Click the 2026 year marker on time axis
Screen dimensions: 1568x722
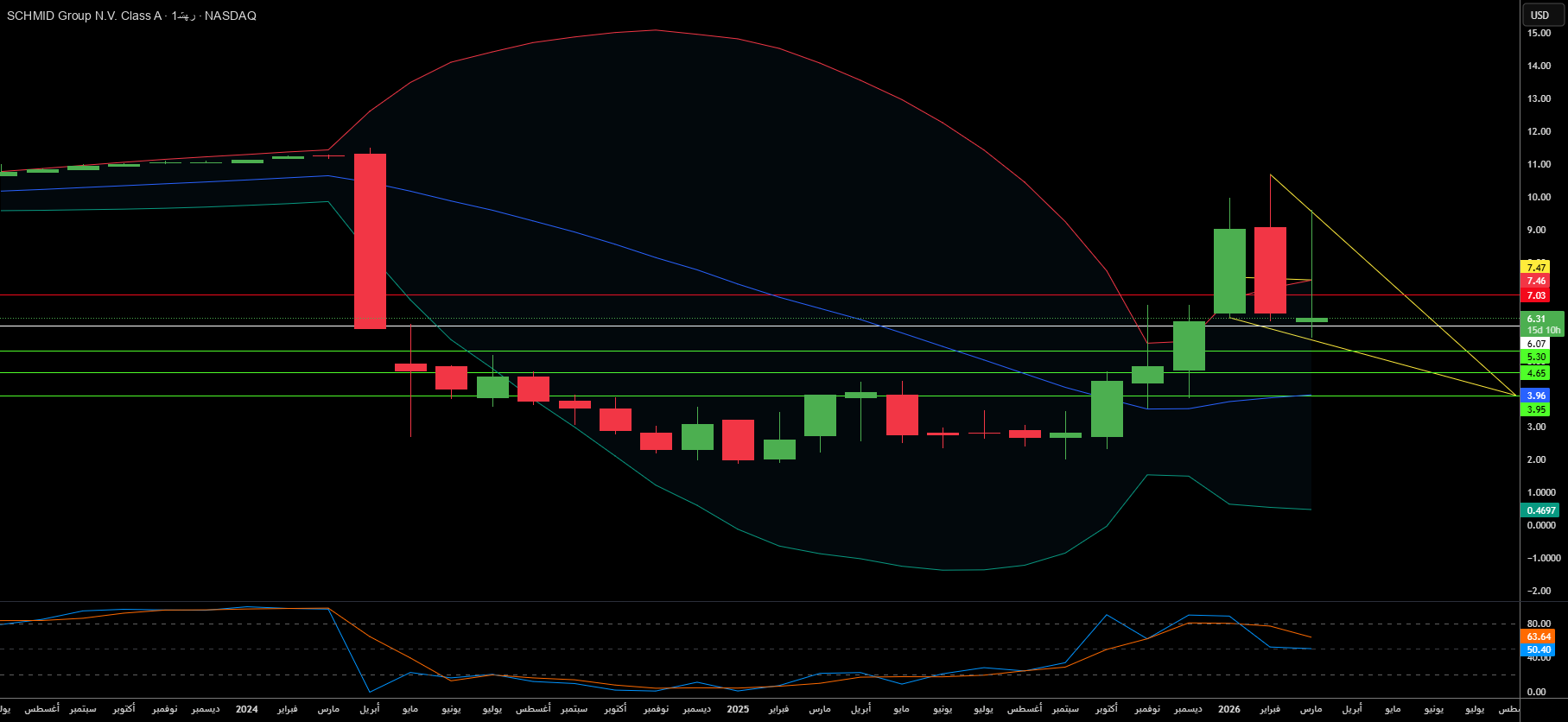pos(1228,709)
